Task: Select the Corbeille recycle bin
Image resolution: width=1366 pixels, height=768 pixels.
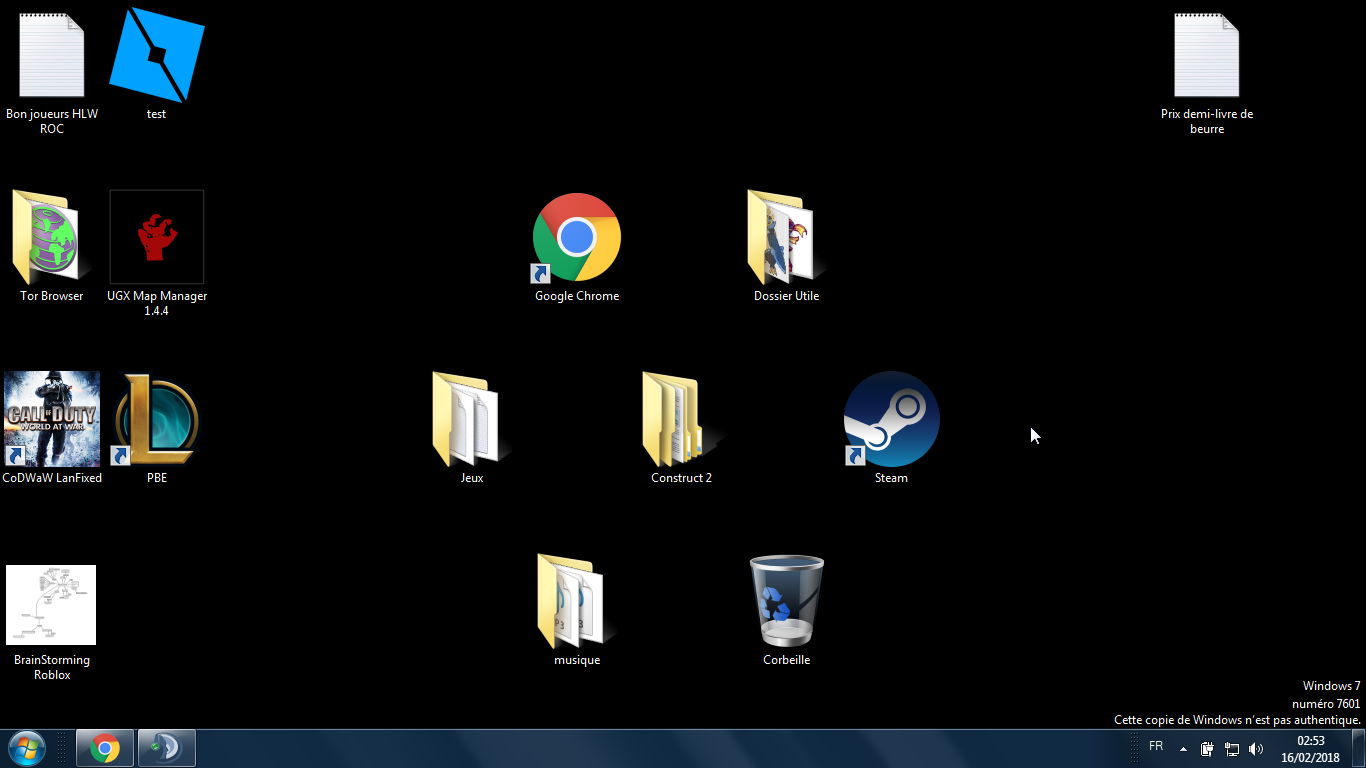Action: (x=786, y=601)
